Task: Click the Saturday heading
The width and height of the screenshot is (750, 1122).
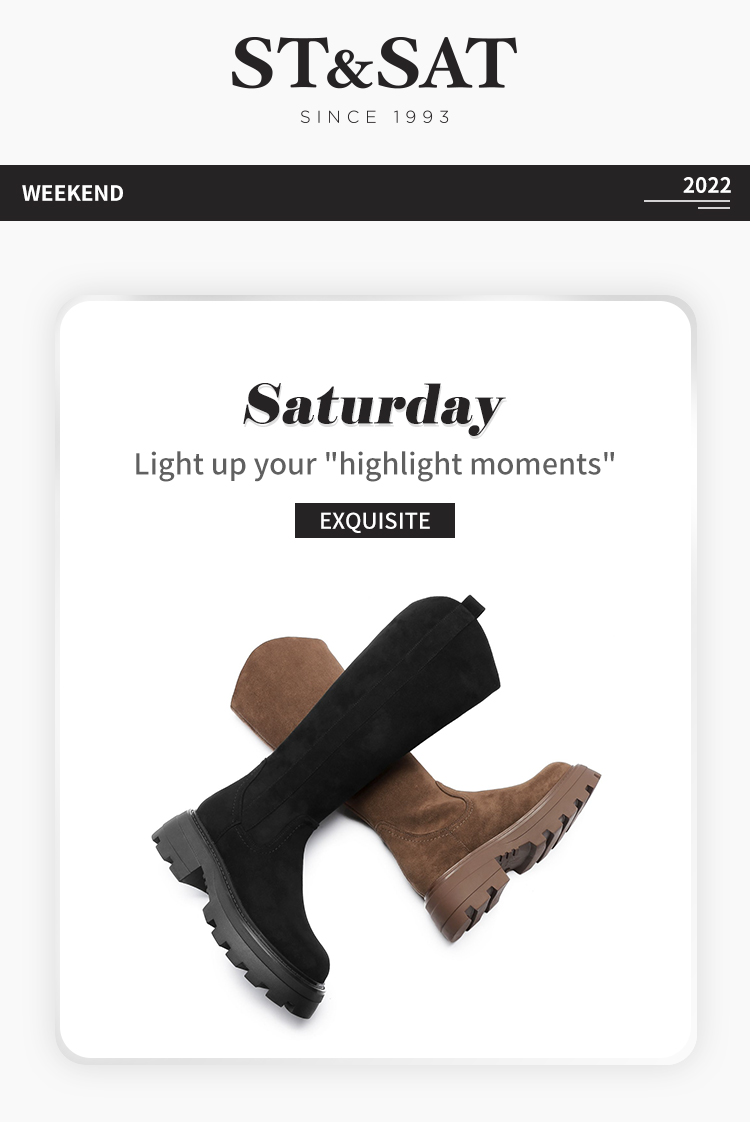Action: [374, 406]
